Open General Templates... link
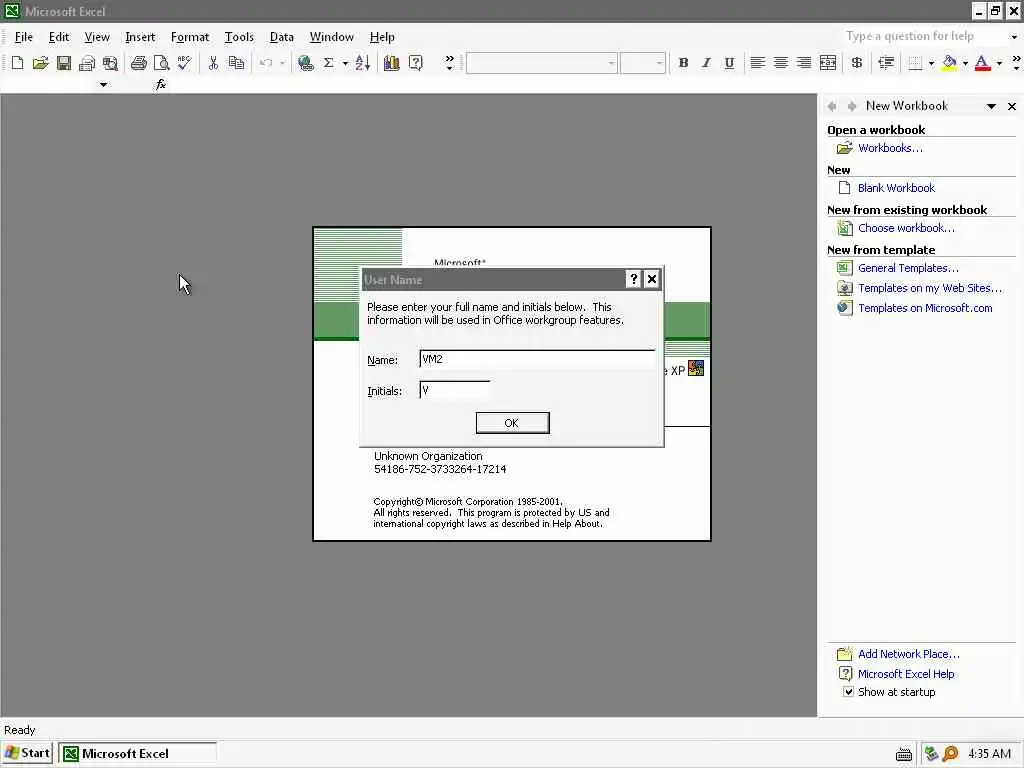Image resolution: width=1024 pixels, height=768 pixels. pyautogui.click(x=908, y=268)
